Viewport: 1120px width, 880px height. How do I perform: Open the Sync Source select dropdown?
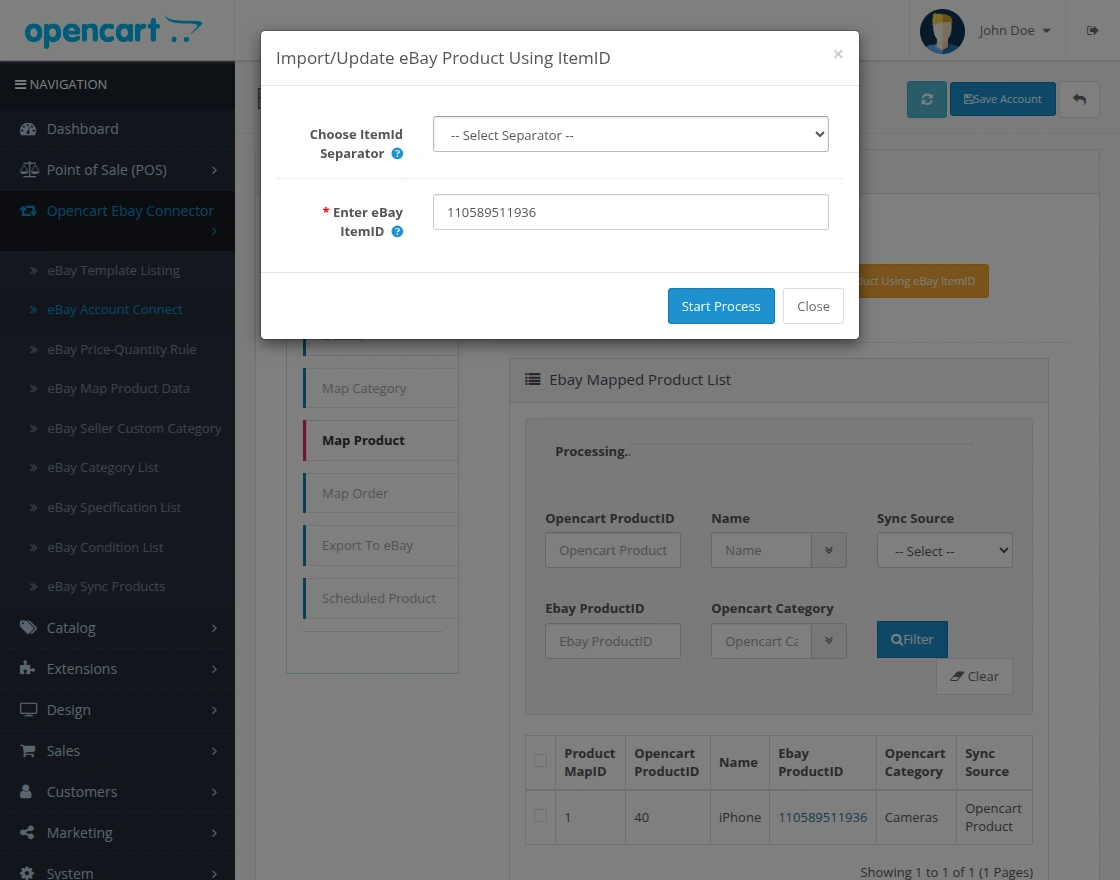coord(944,551)
